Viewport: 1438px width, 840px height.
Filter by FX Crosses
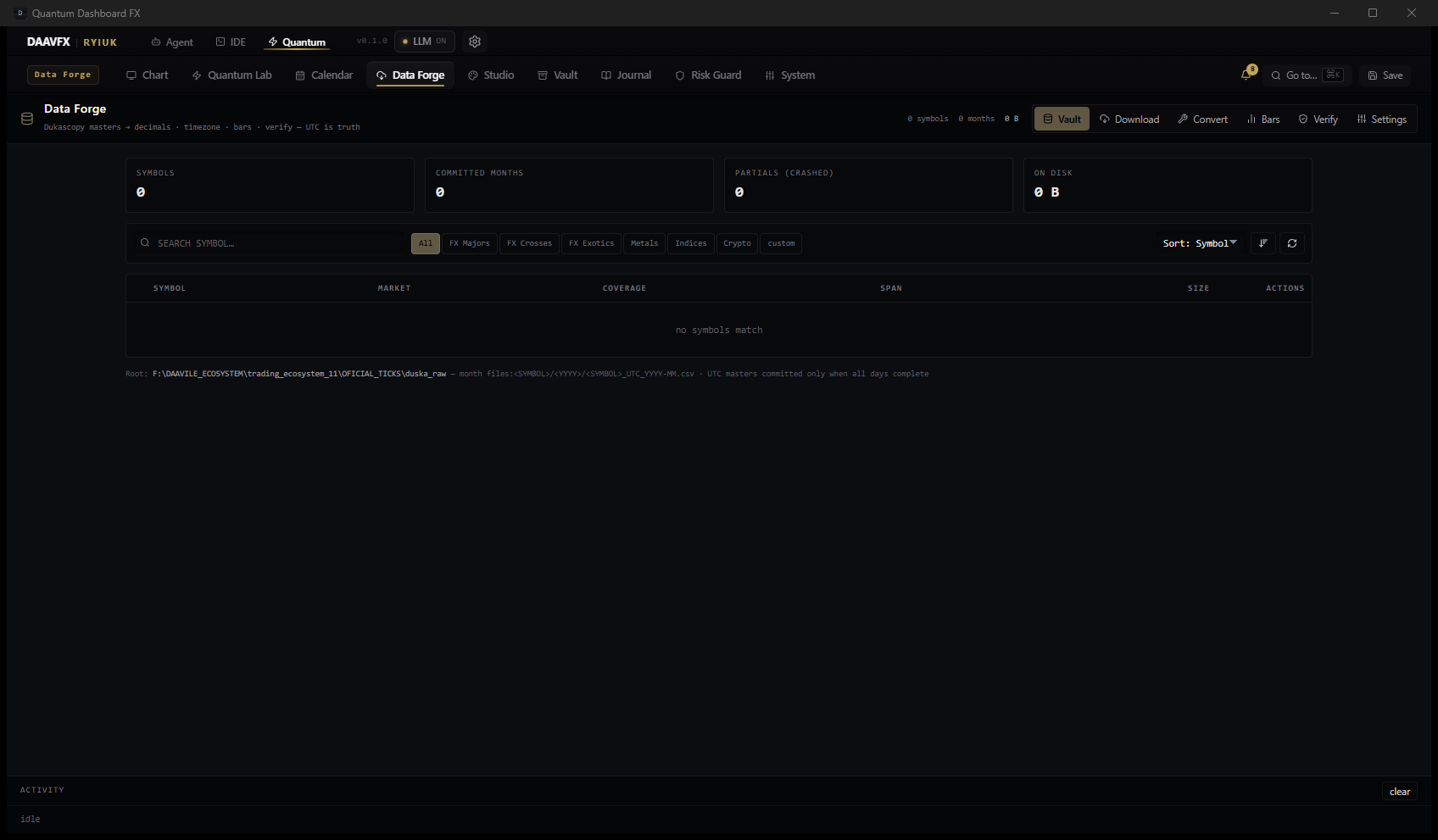[530, 243]
